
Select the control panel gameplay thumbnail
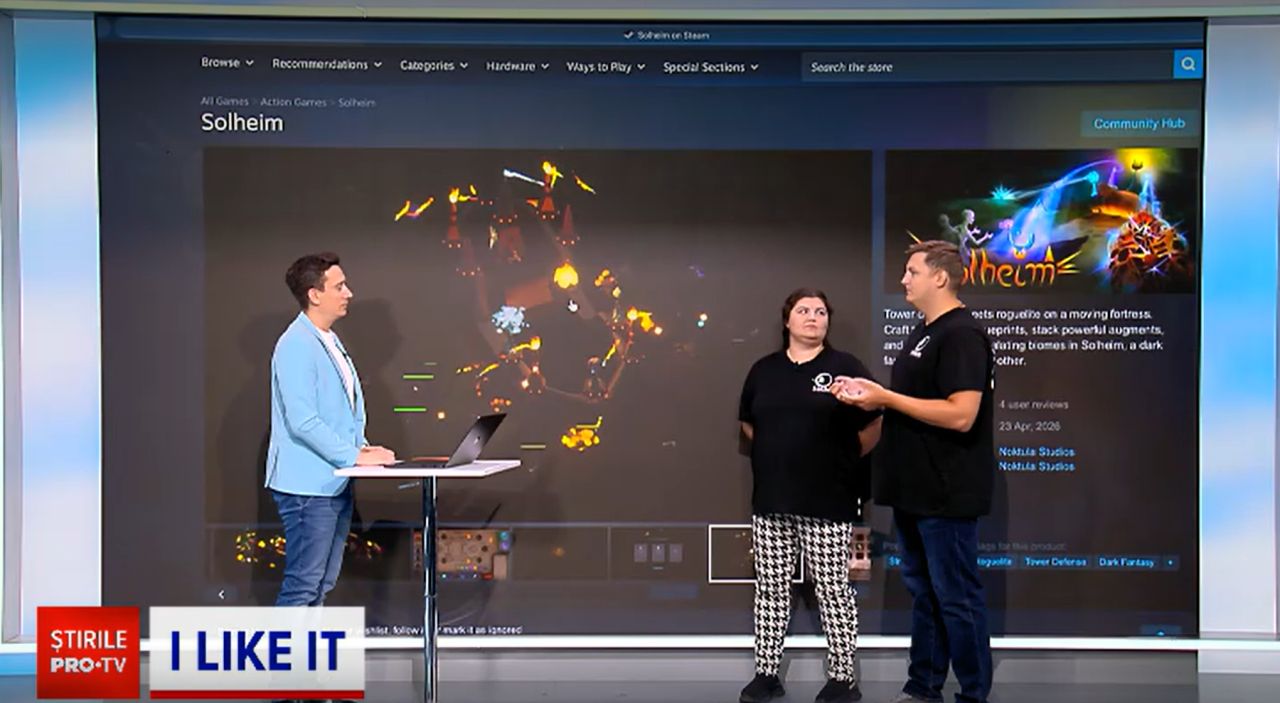coord(460,553)
